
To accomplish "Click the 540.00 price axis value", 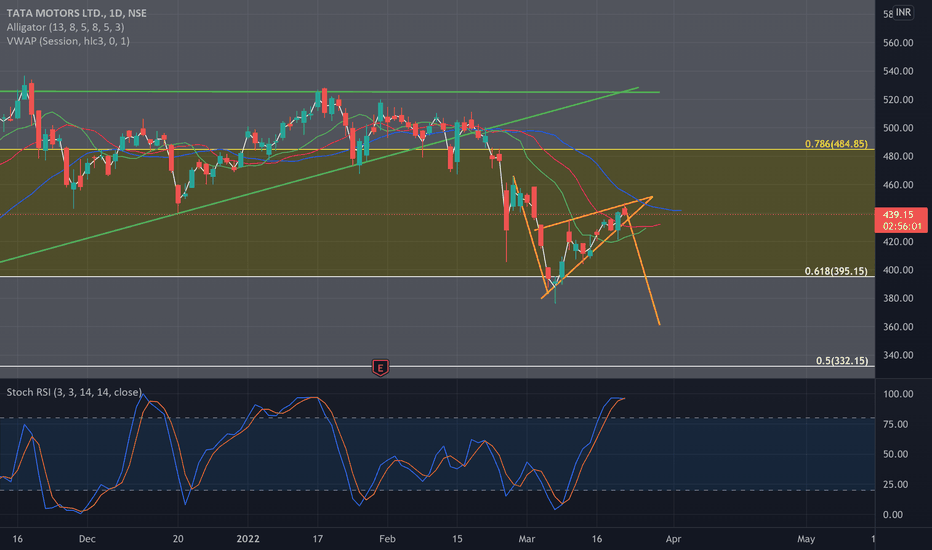I will pyautogui.click(x=898, y=71).
